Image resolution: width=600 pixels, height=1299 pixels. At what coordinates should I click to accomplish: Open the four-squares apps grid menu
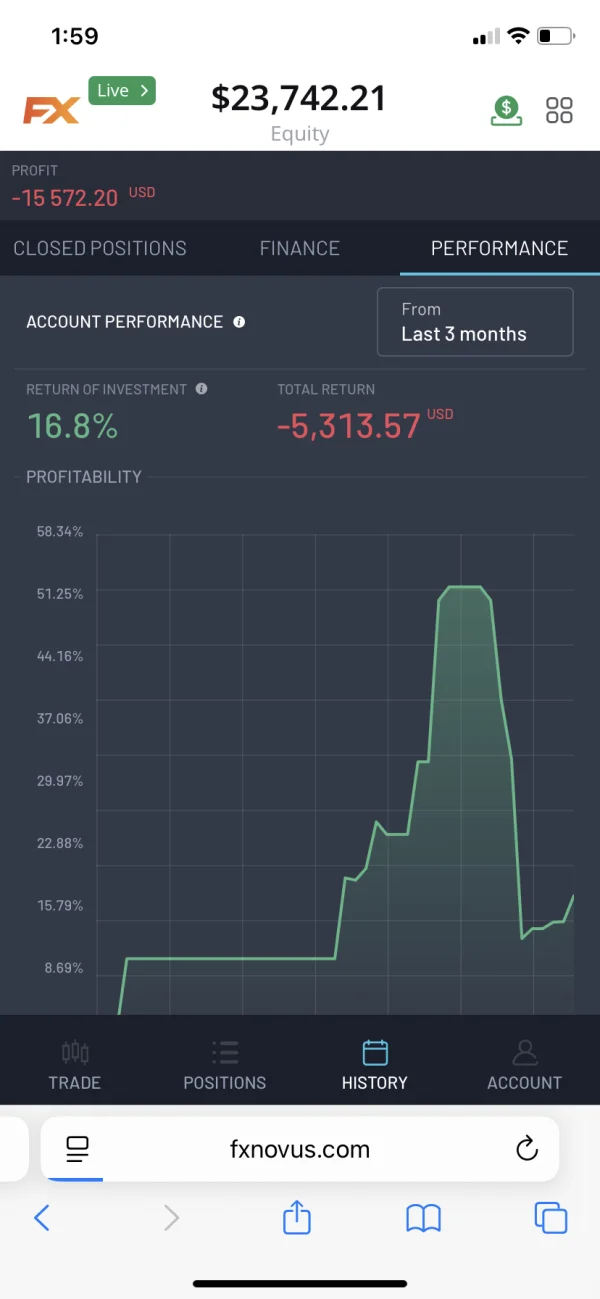click(559, 110)
